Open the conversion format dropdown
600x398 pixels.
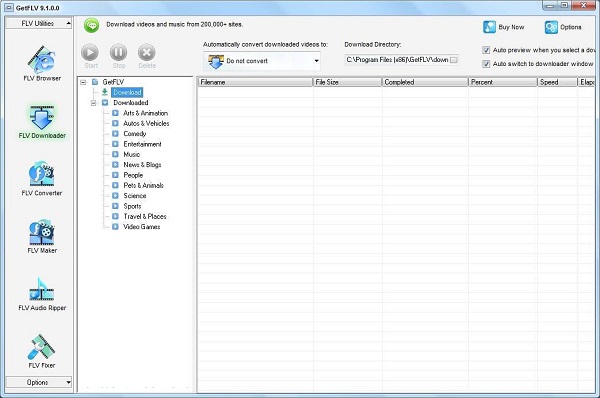[x=316, y=61]
